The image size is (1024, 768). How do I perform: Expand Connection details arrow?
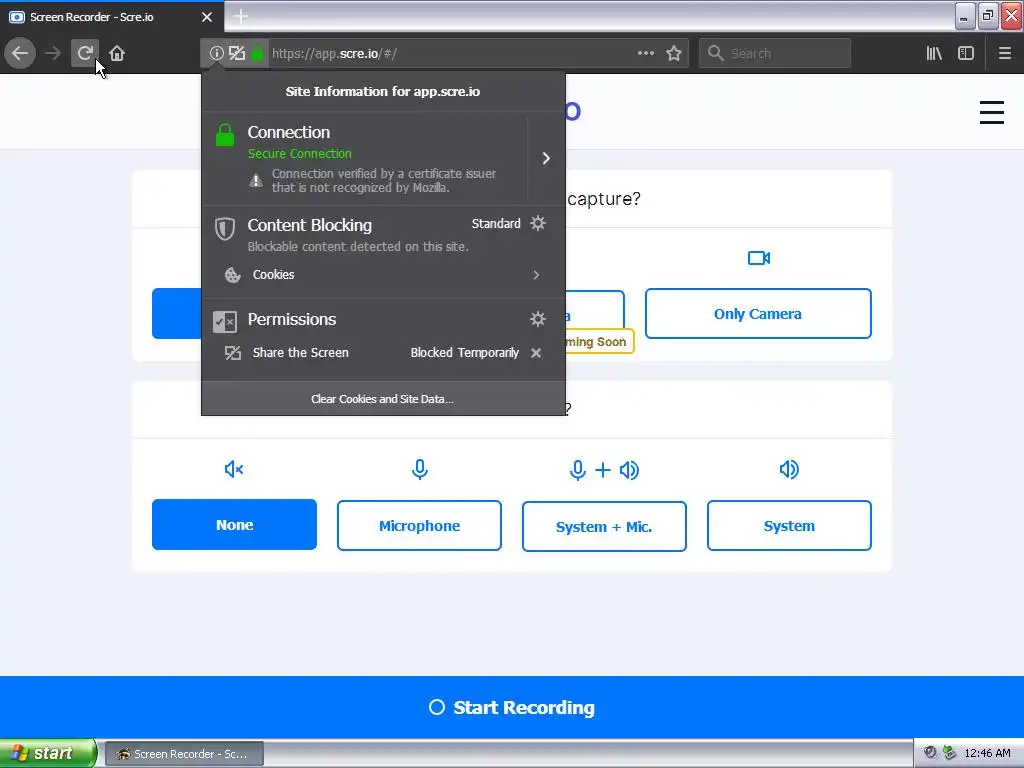pyautogui.click(x=546, y=159)
